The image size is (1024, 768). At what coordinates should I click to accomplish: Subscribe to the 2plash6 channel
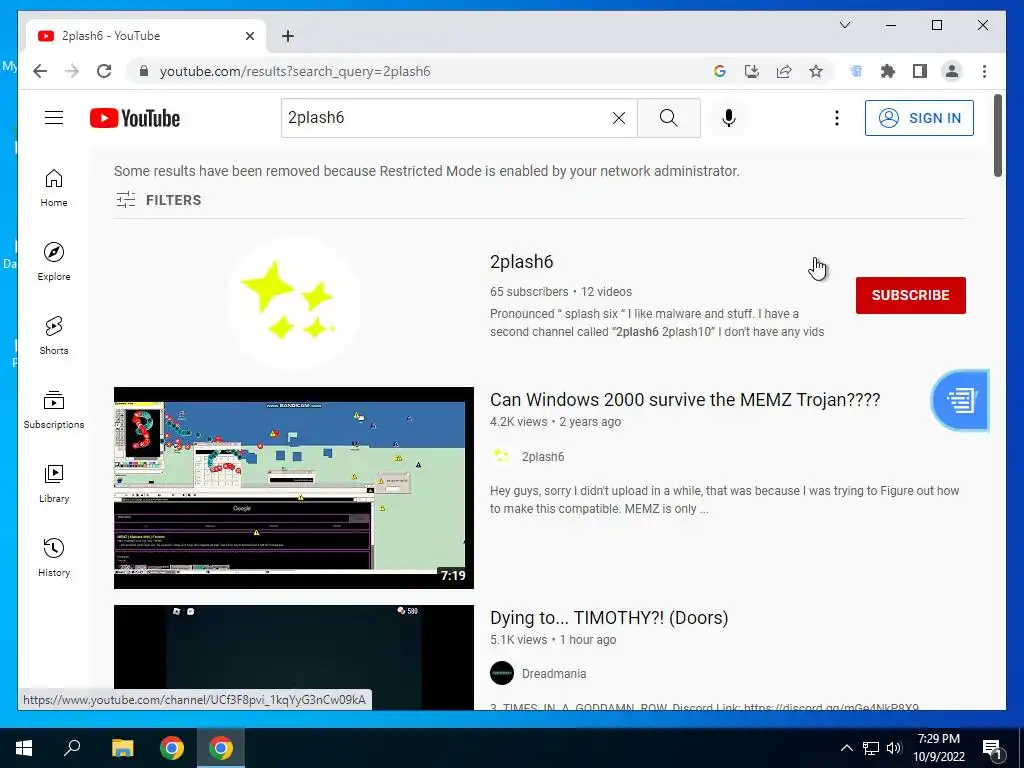tap(910, 295)
